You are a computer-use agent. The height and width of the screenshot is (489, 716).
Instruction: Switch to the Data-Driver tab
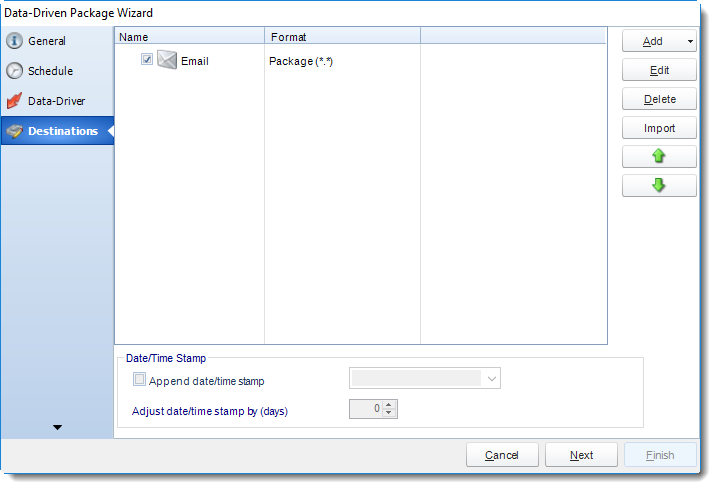(57, 101)
